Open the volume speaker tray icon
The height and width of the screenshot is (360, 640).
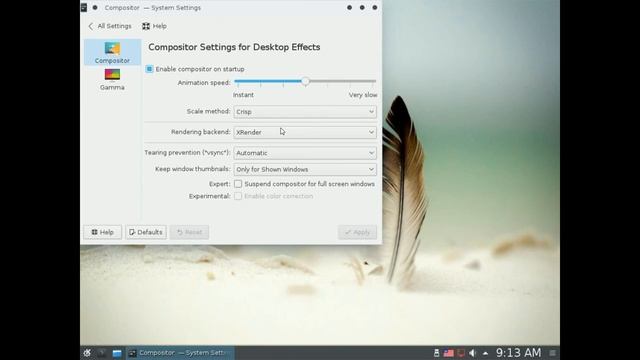[473, 353]
